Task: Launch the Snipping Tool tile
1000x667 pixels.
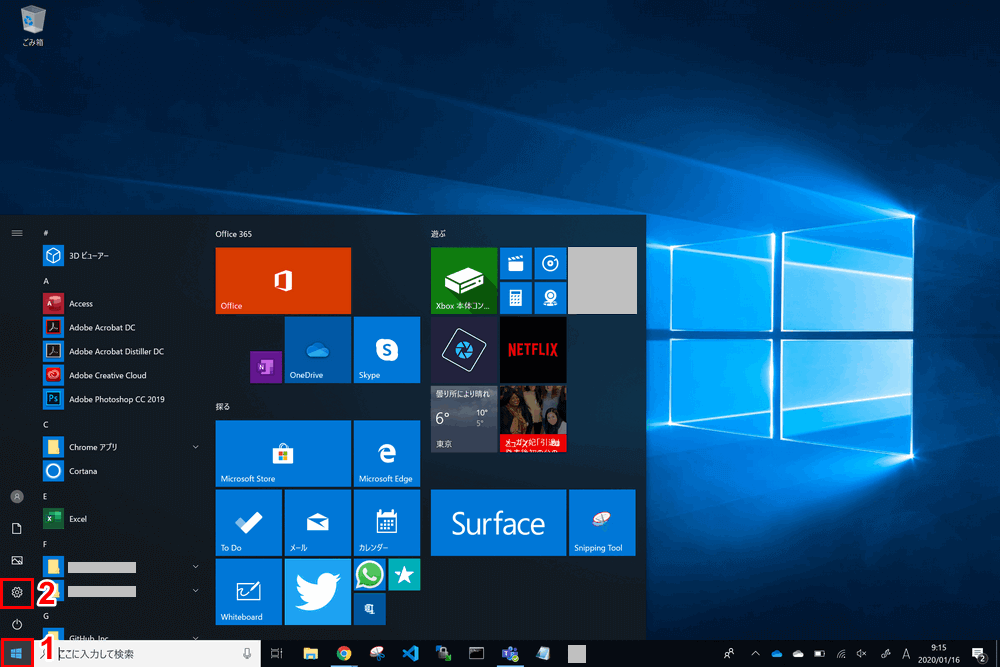Action: (602, 523)
